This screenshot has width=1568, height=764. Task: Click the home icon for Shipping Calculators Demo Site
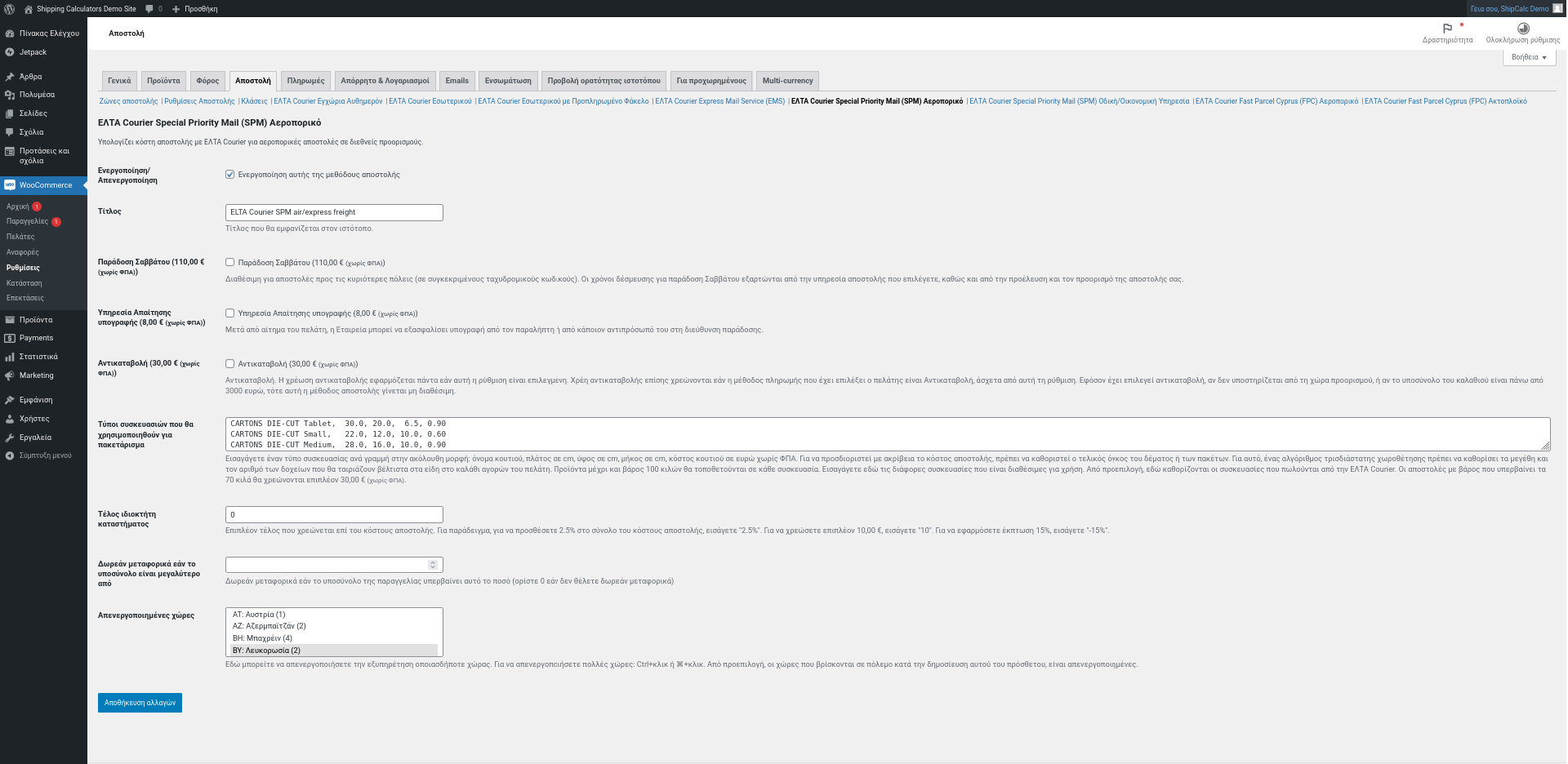[29, 9]
